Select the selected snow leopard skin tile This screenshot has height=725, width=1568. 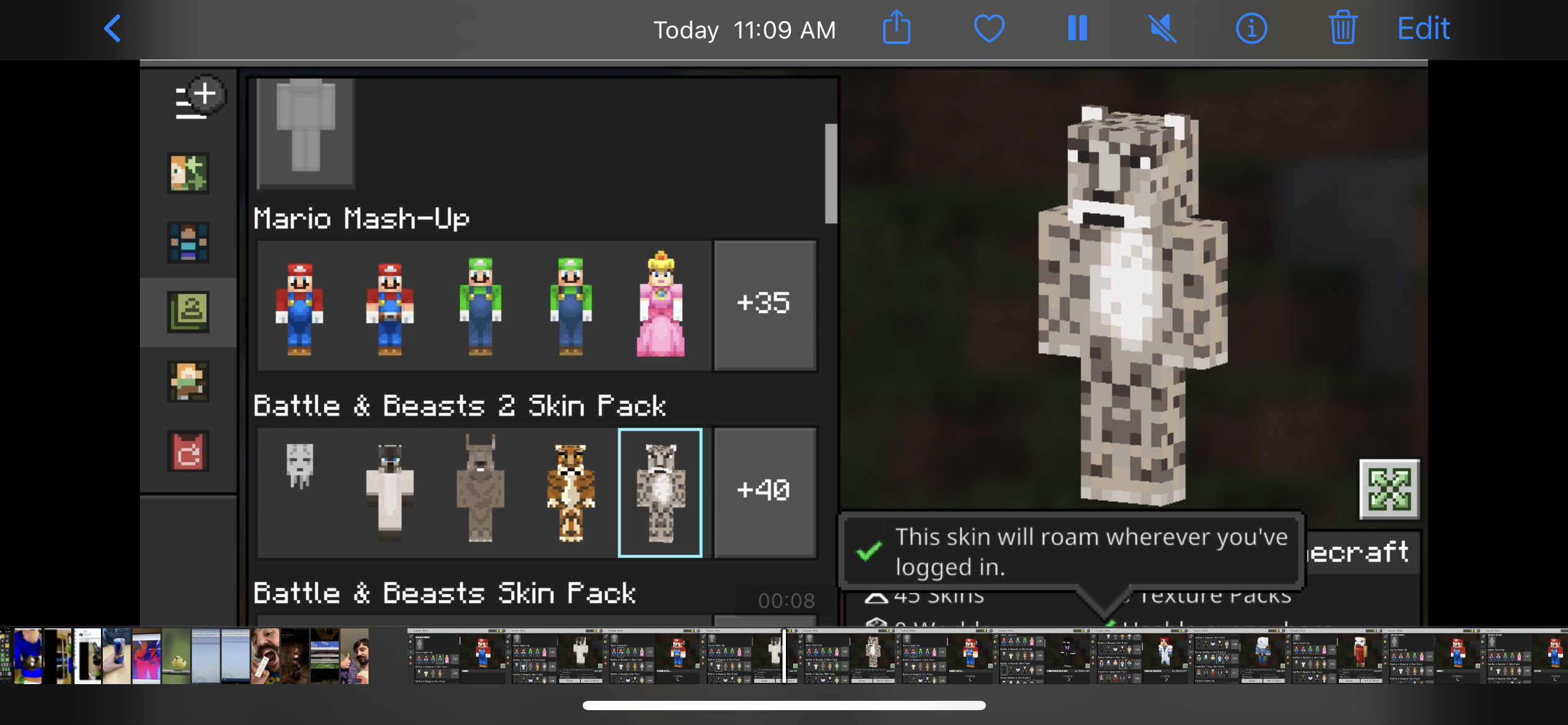[x=661, y=493]
